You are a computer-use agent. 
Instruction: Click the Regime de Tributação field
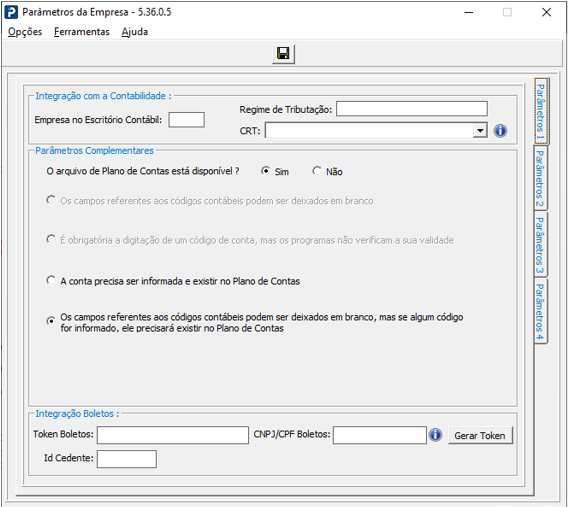(x=412, y=109)
